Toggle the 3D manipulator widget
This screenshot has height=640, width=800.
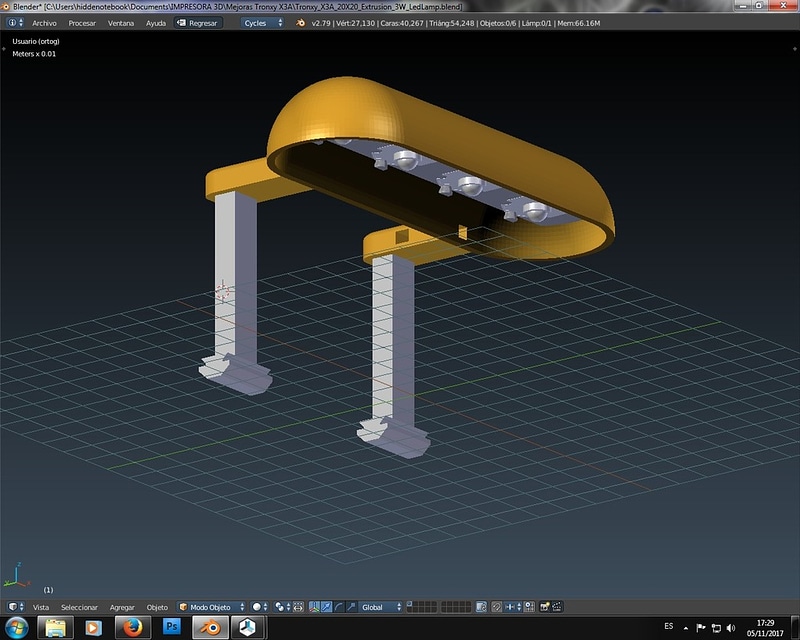point(314,607)
